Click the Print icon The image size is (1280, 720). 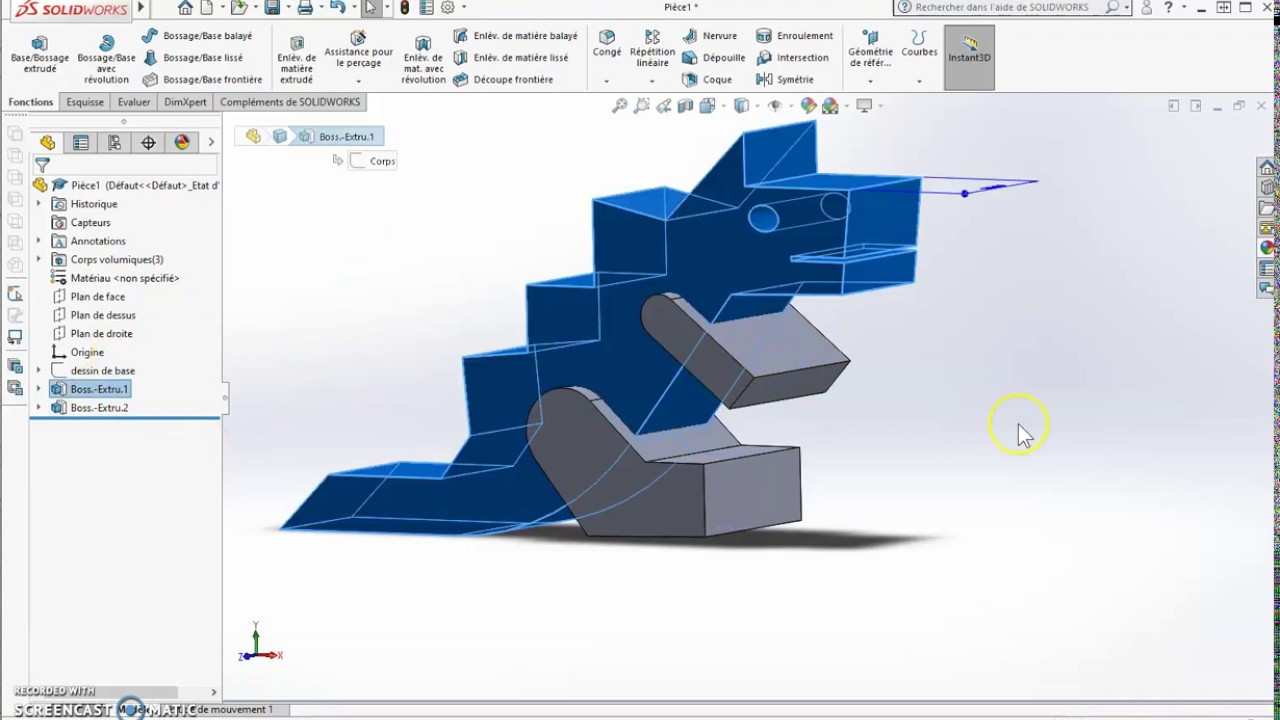point(305,8)
